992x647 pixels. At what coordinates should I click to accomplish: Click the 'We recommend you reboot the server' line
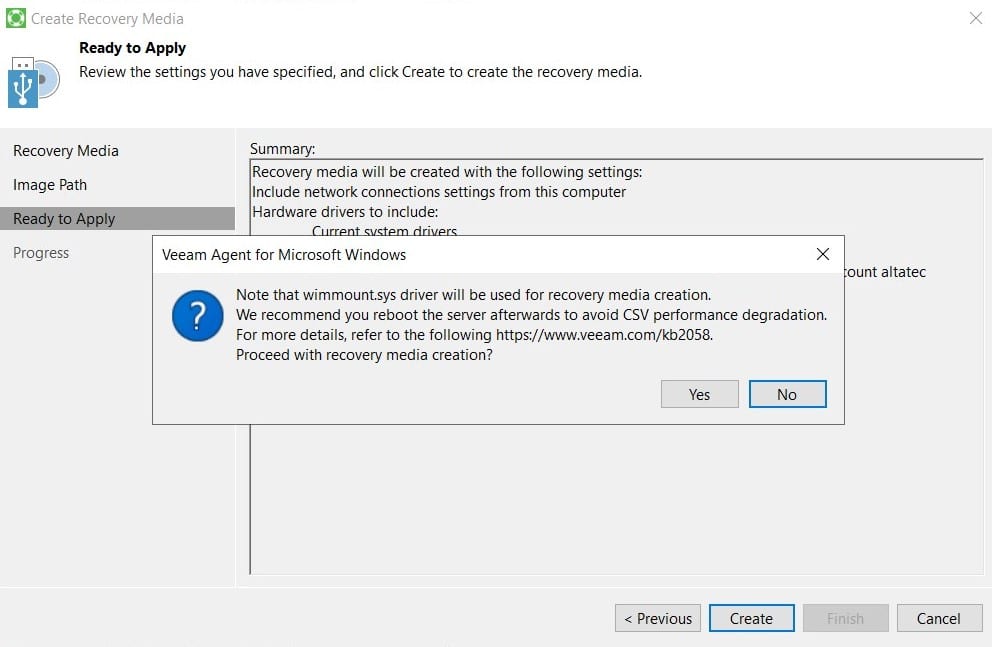[x=531, y=315]
